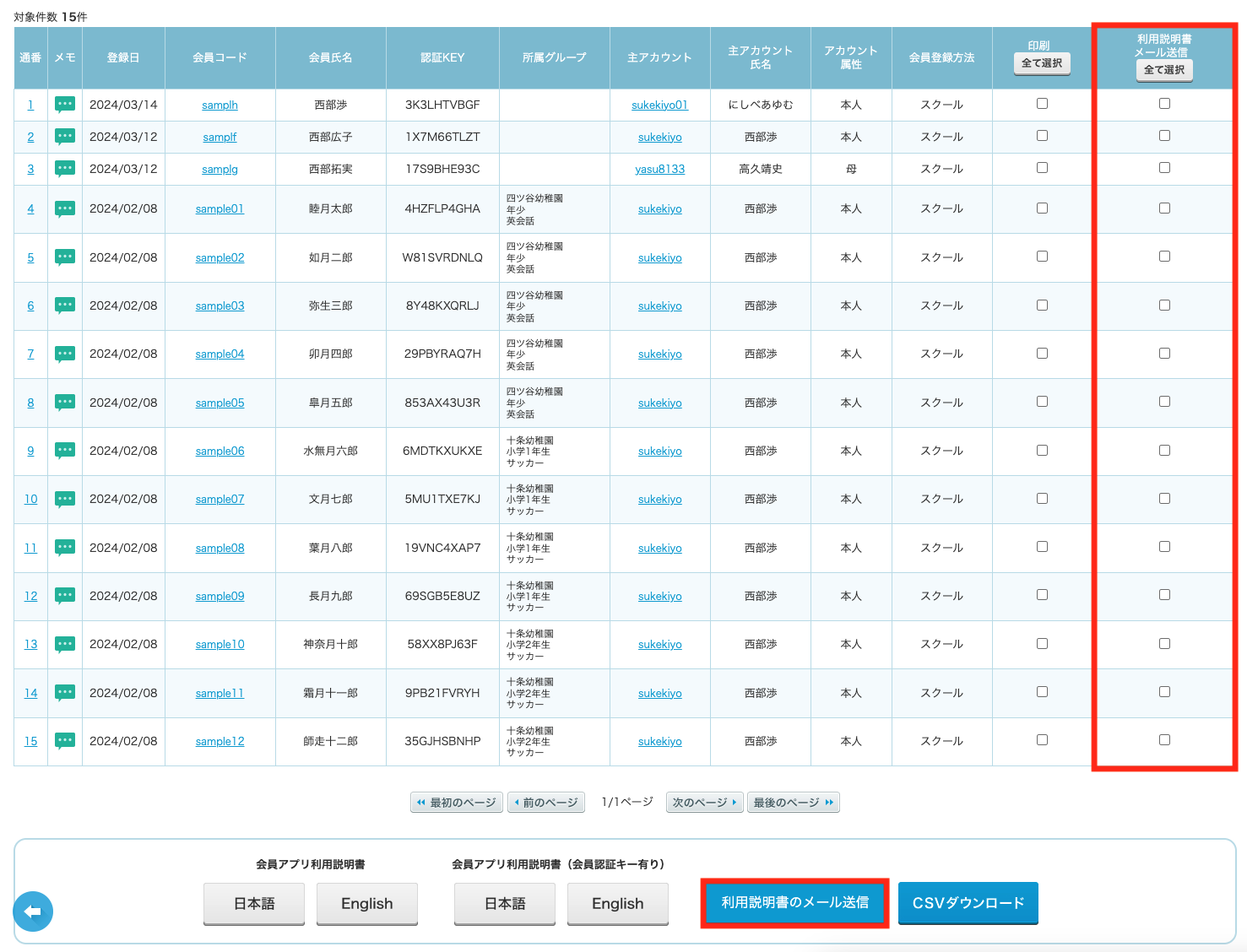Open memo icon for row 1 samplh
The height and width of the screenshot is (952, 1247).
[65, 105]
